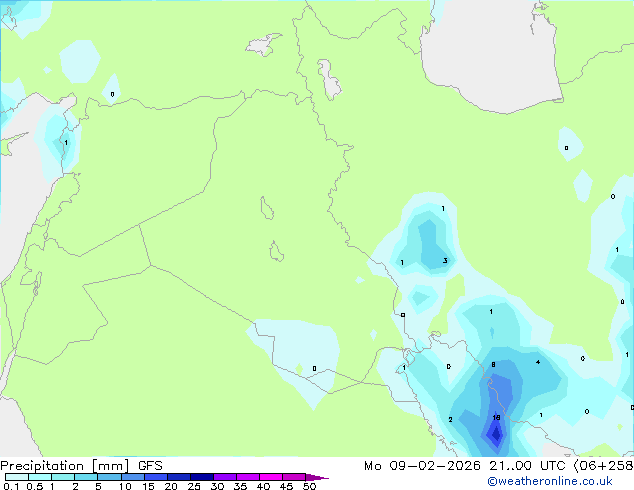Click the '8' precipitation value on map
This screenshot has height=490, width=634.
pos(493,365)
